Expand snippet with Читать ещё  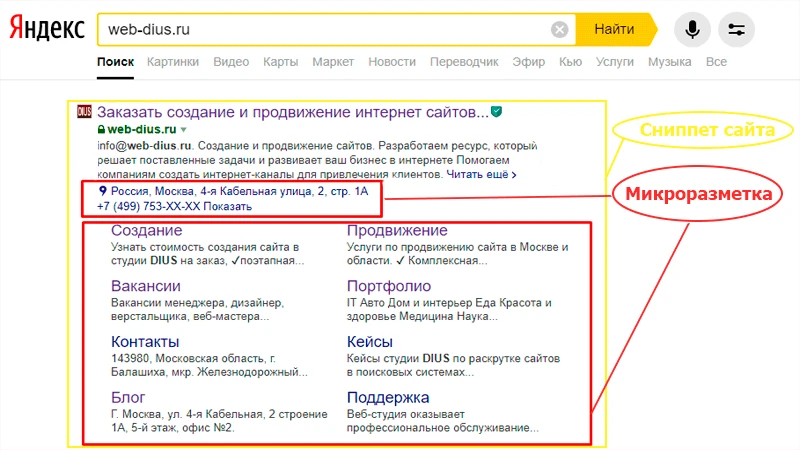(481, 174)
